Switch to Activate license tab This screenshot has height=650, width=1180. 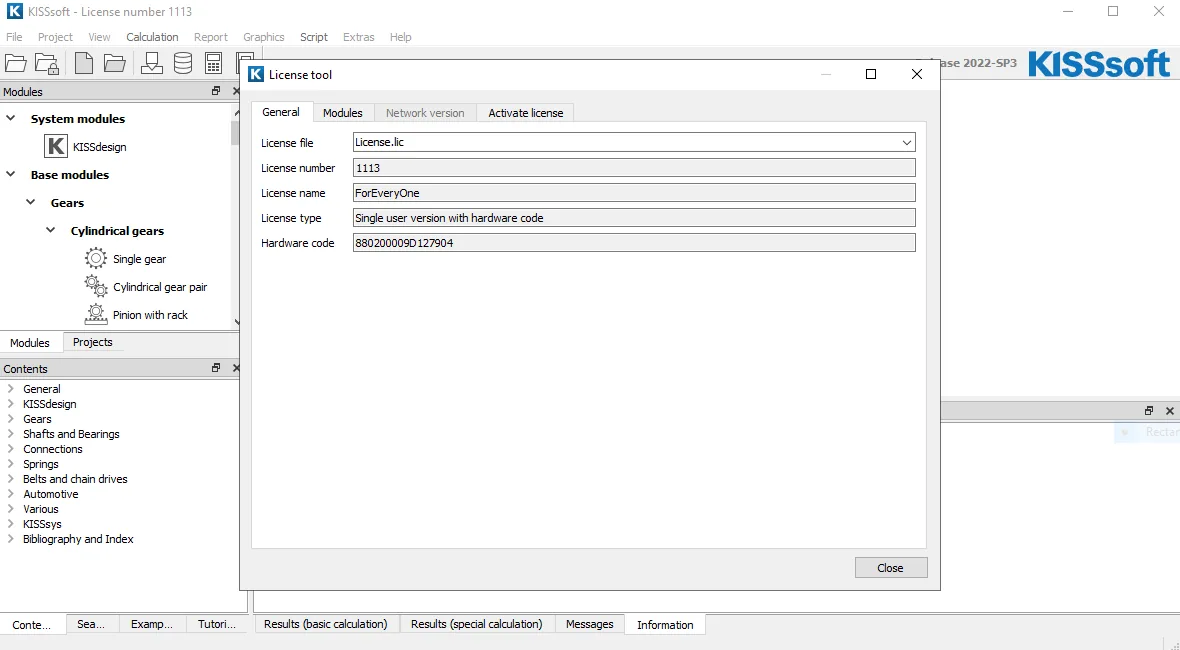coord(525,113)
